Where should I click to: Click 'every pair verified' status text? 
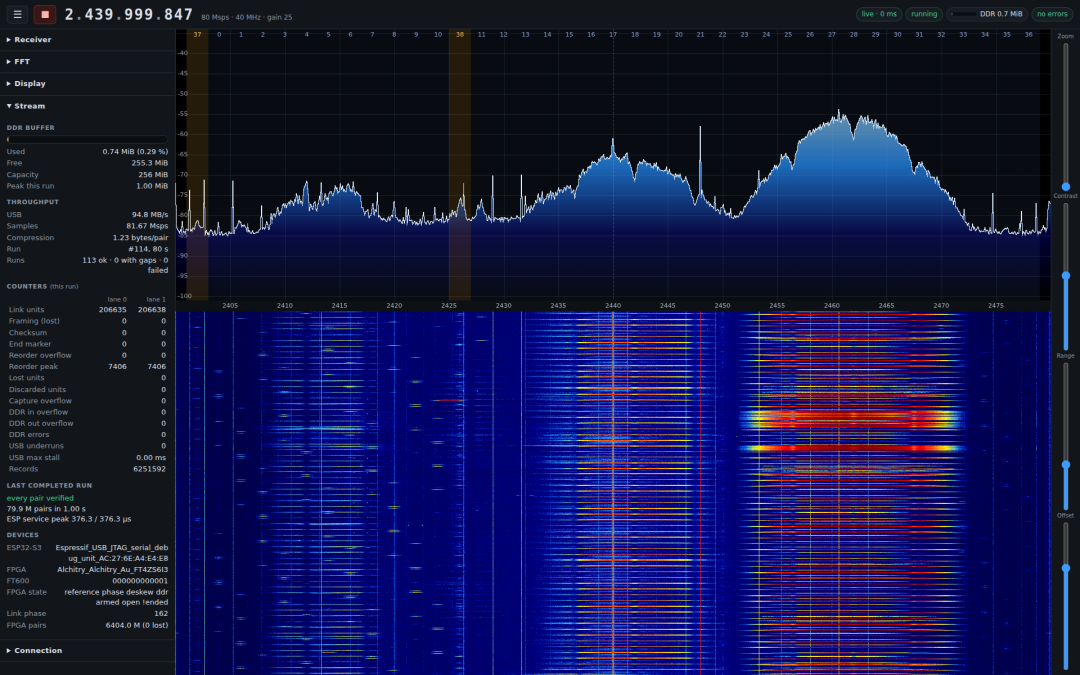pos(40,498)
